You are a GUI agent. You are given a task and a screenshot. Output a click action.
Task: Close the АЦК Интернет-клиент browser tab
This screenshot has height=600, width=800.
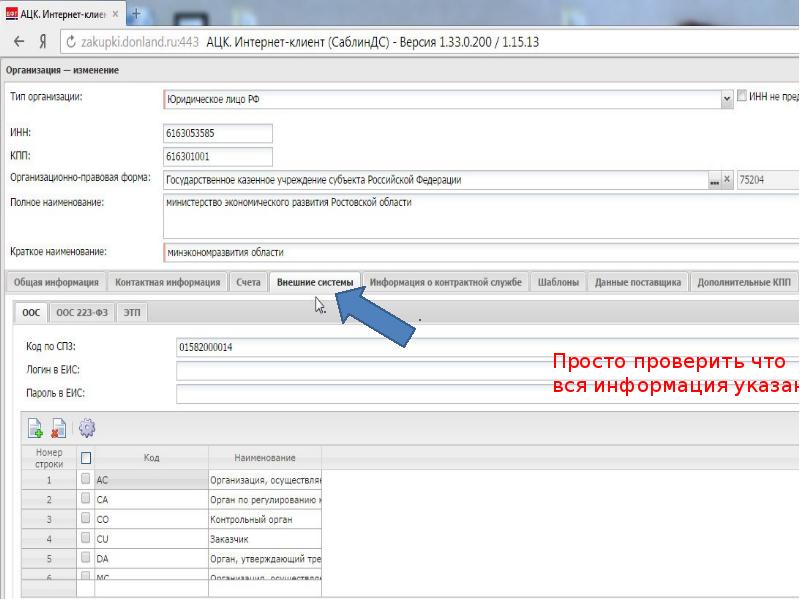(x=115, y=14)
